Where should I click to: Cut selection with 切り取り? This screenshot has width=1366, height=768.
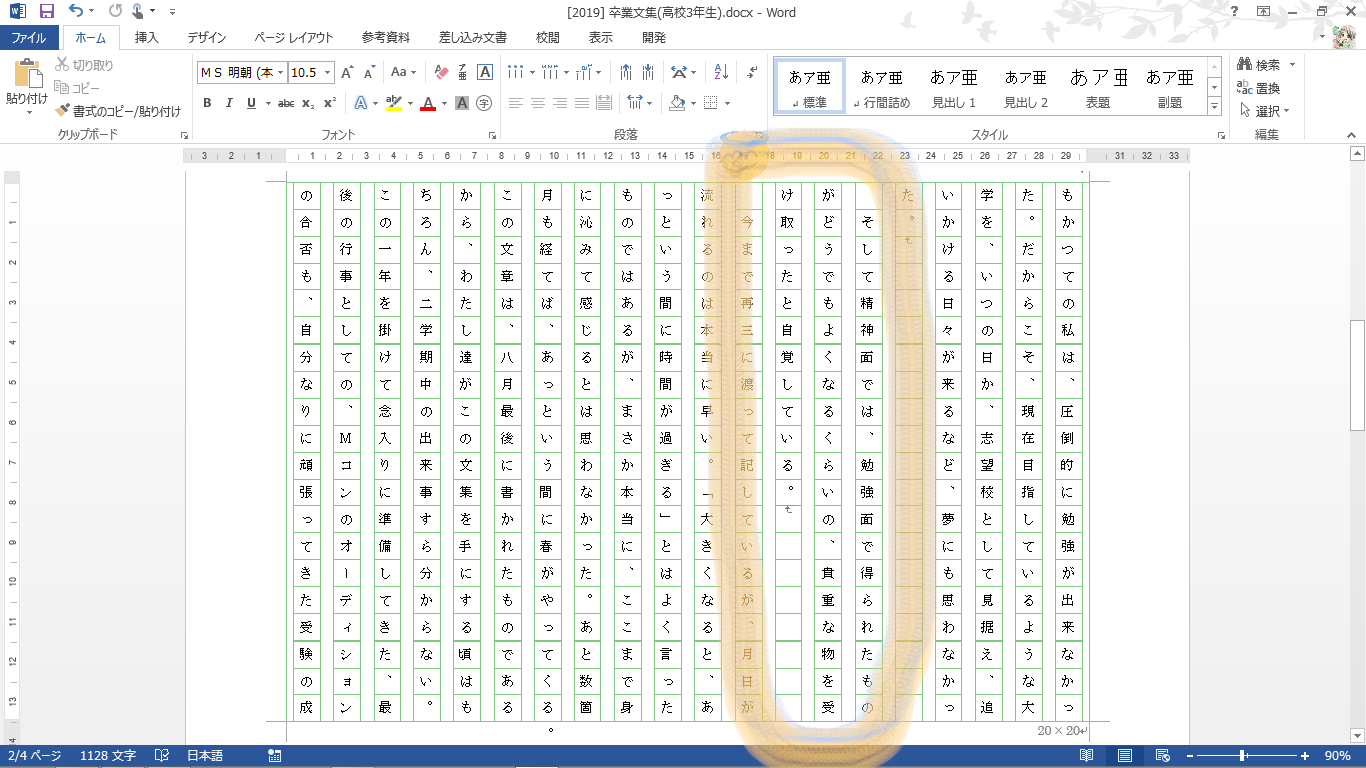click(x=84, y=65)
